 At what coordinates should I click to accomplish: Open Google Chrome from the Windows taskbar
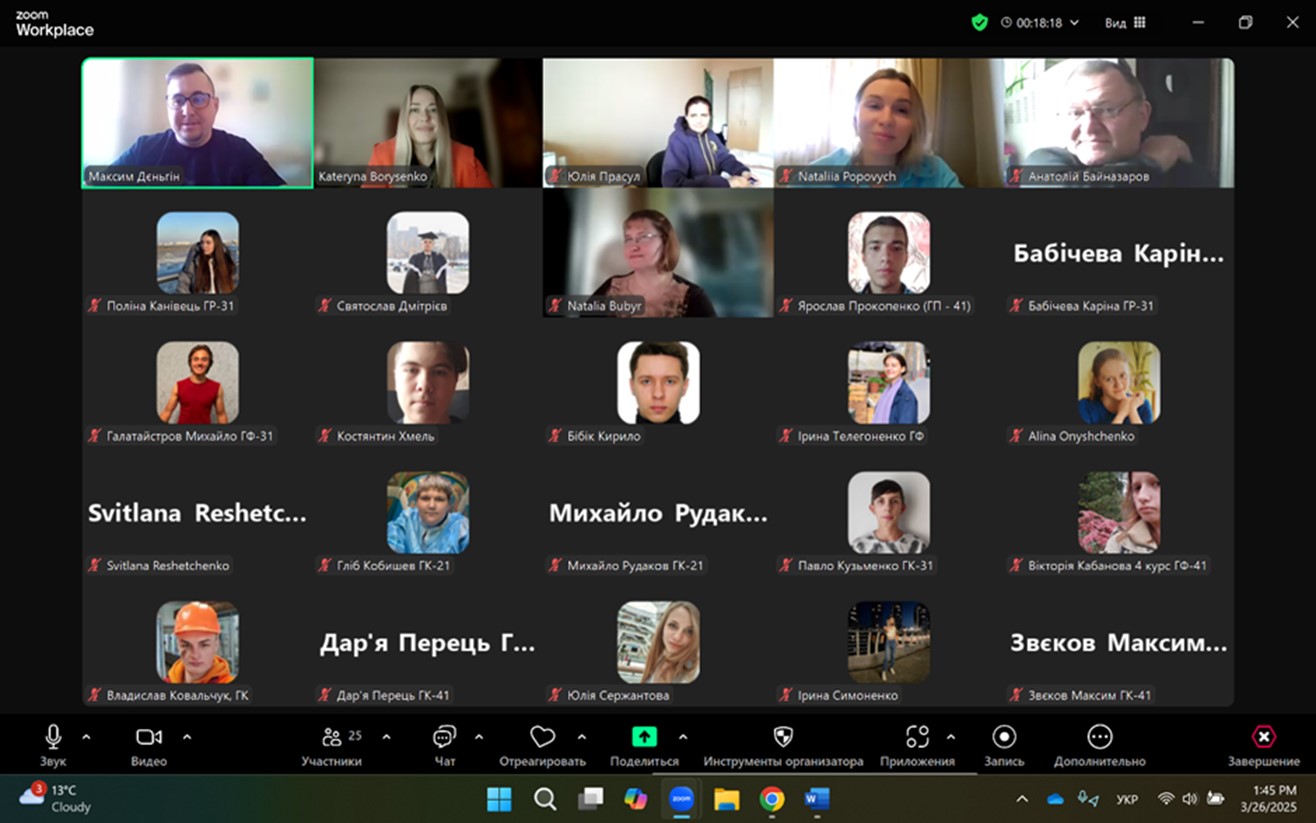click(x=771, y=799)
